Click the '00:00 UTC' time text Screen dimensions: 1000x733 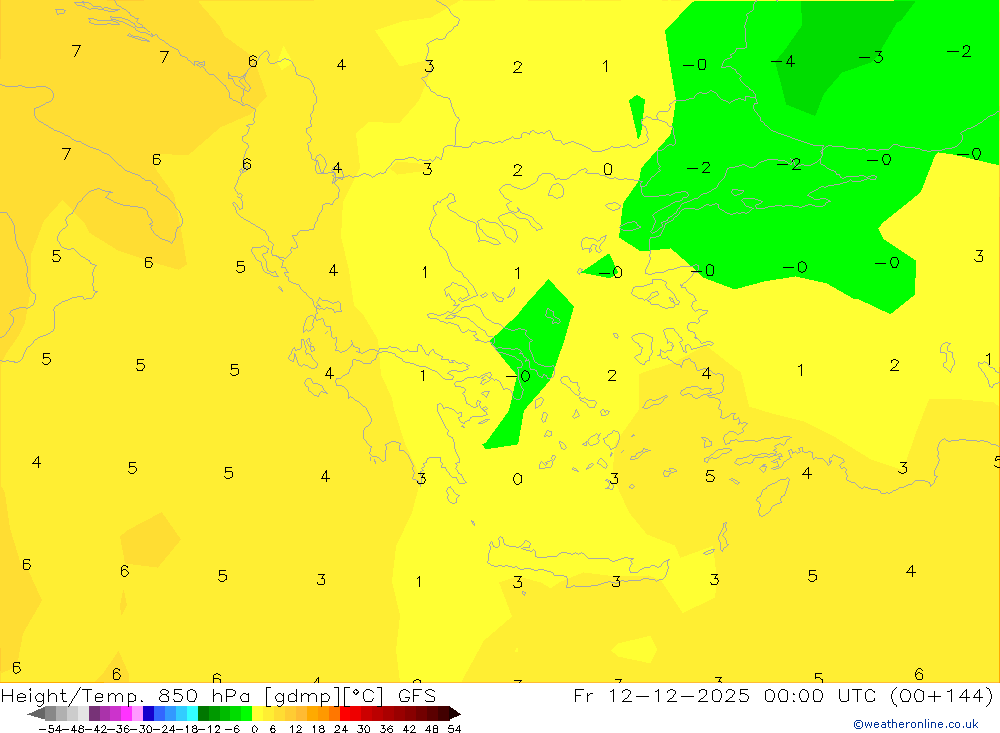tap(821, 695)
